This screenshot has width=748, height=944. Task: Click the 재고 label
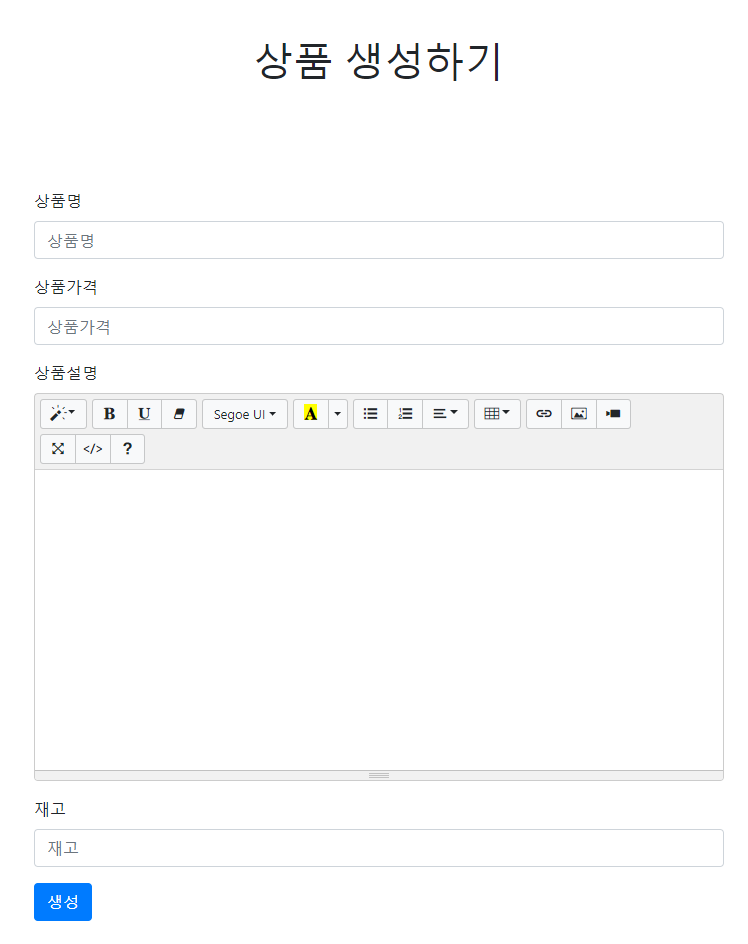pos(50,809)
